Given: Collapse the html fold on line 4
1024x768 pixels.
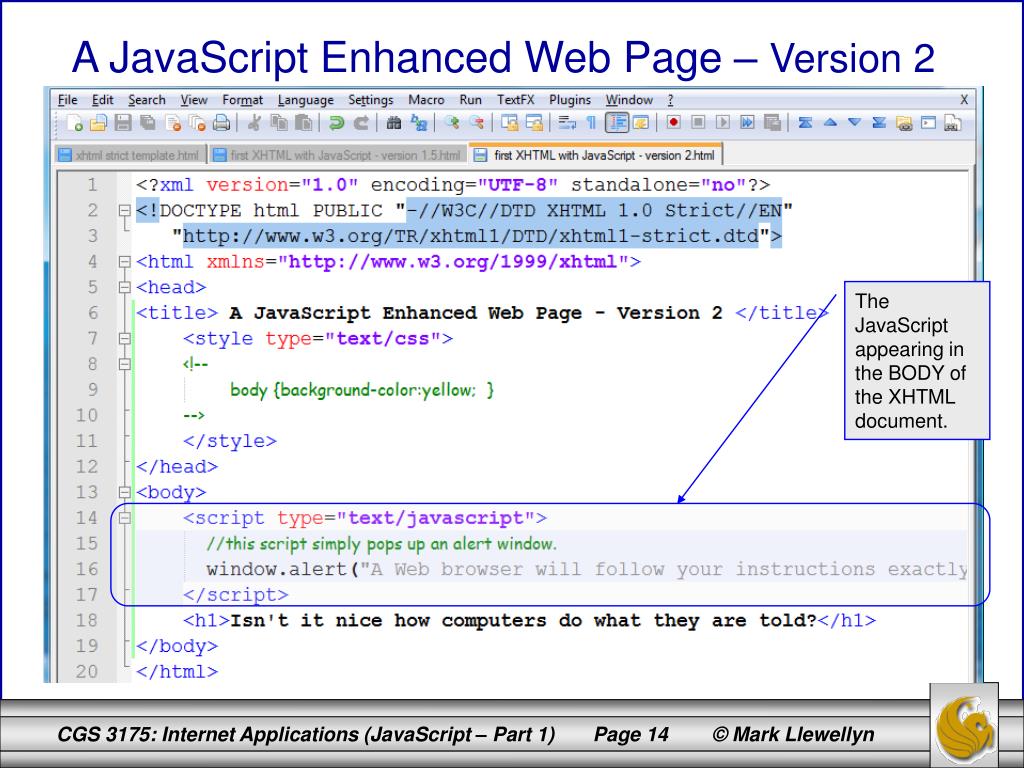Looking at the screenshot, I should point(125,262).
